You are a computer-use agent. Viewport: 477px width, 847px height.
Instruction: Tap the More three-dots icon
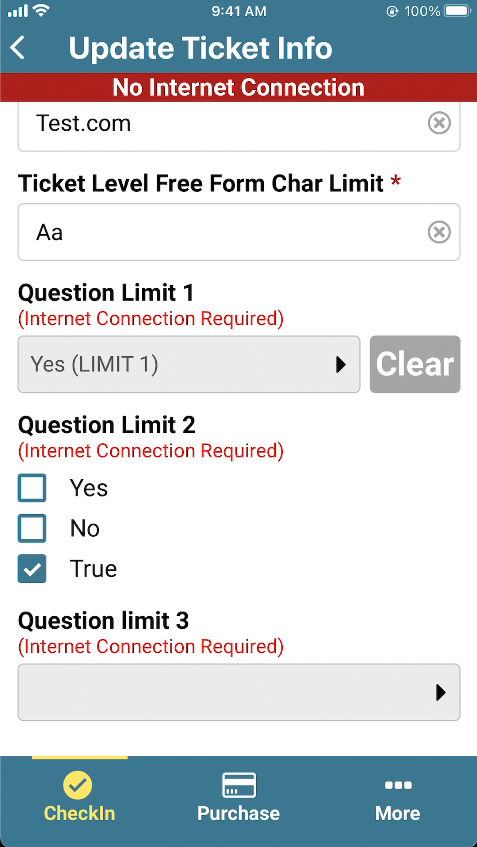click(x=399, y=785)
